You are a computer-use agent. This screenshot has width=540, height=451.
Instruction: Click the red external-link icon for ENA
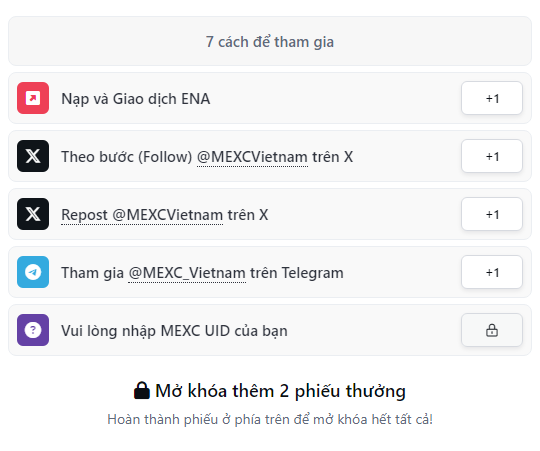click(x=33, y=98)
